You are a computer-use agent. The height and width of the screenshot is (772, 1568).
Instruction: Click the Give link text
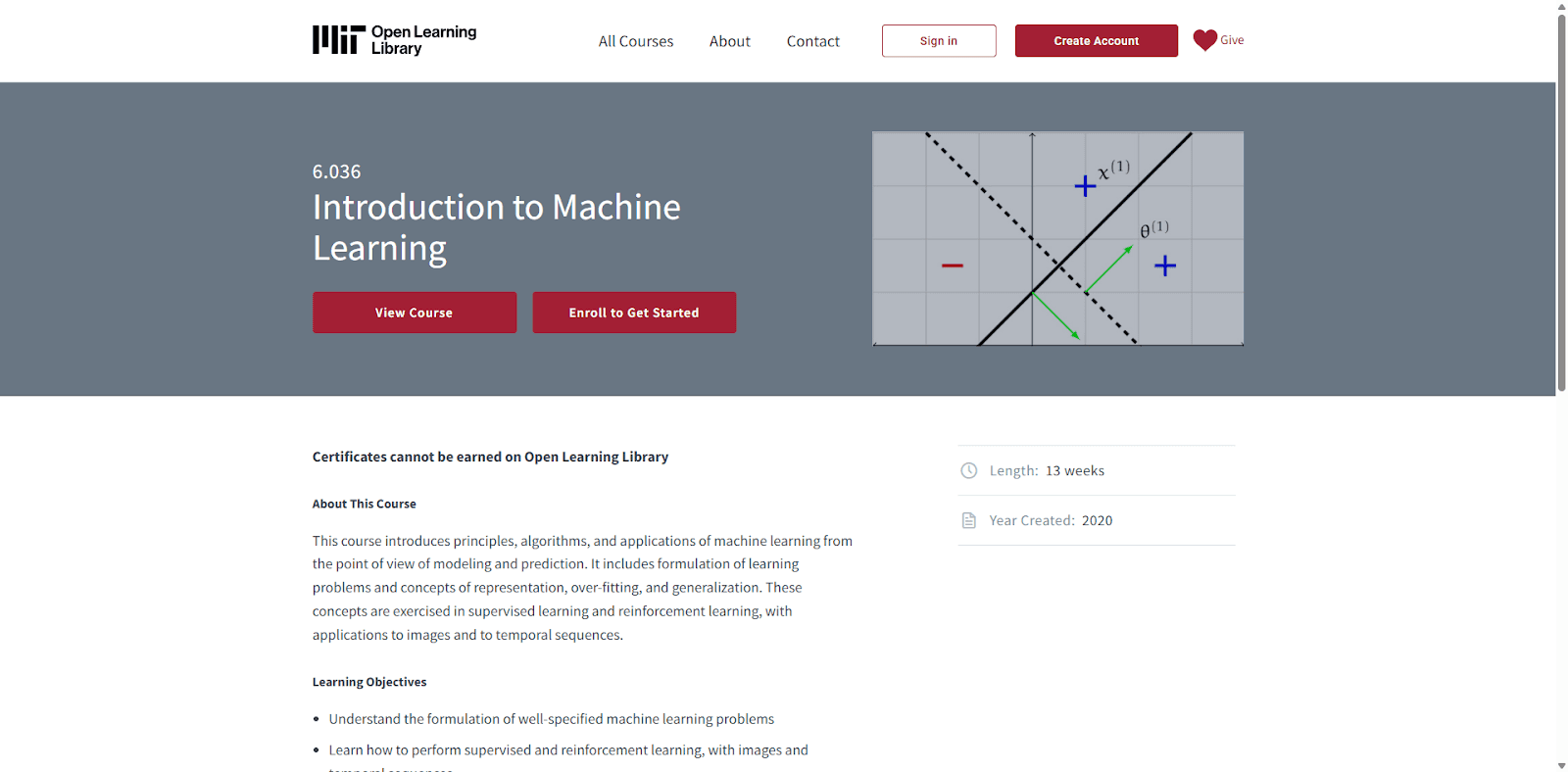tap(1232, 40)
